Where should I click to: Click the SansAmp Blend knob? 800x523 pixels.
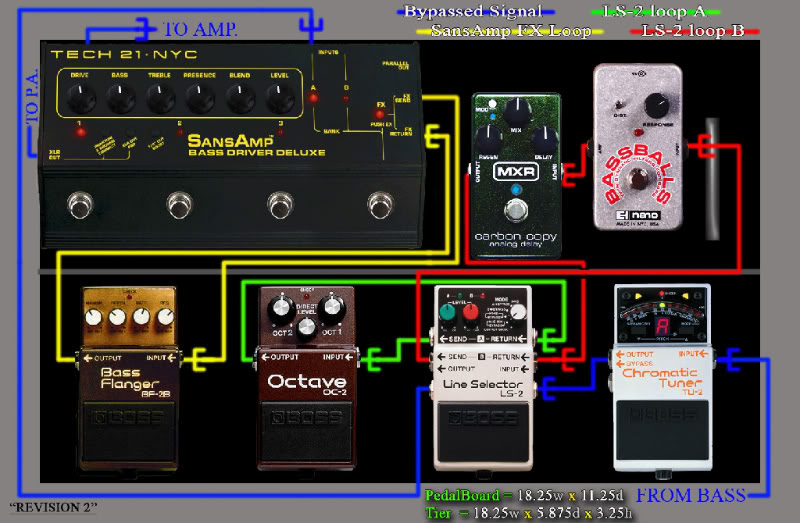coord(239,98)
